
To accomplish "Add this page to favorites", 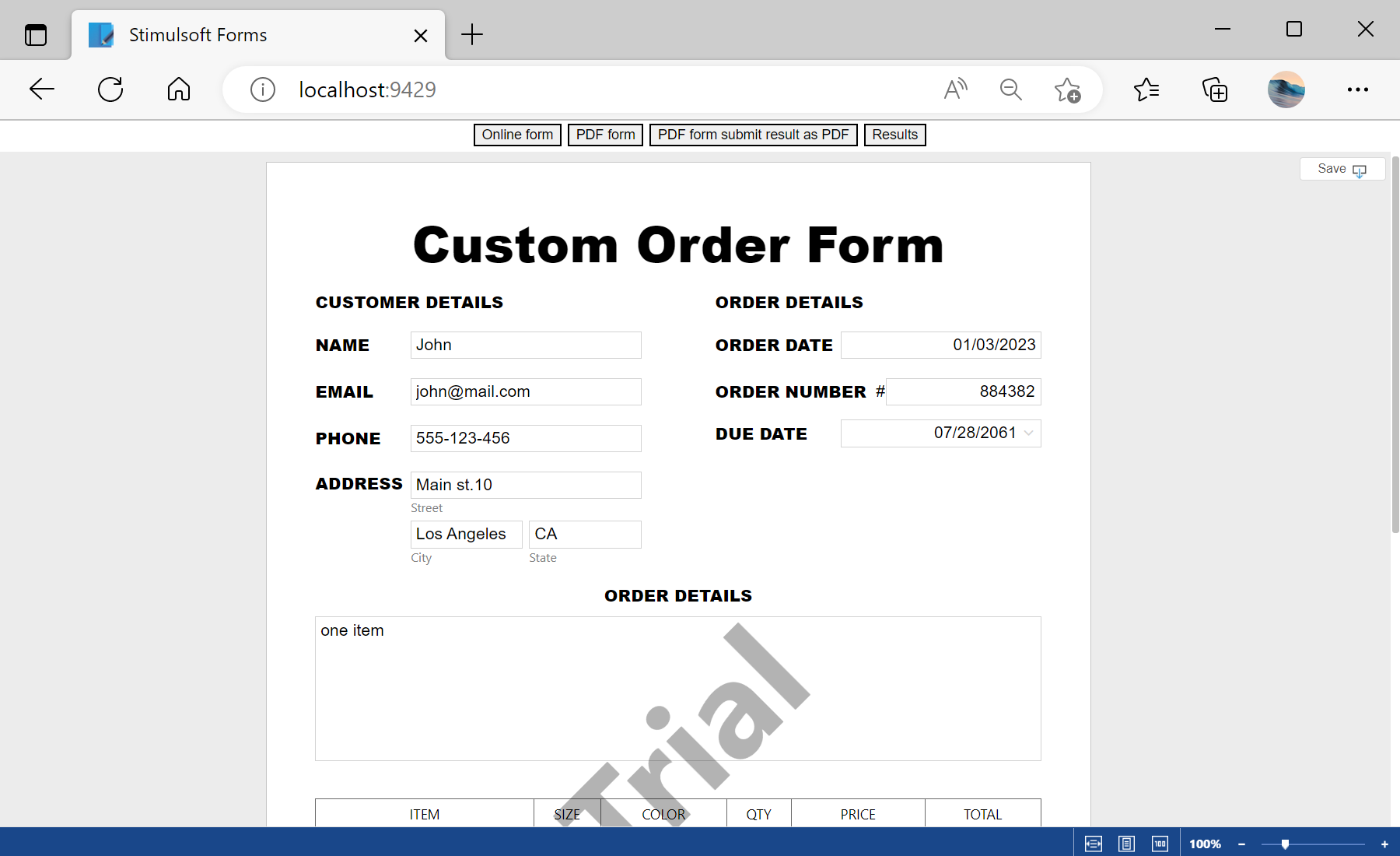I will (1067, 89).
